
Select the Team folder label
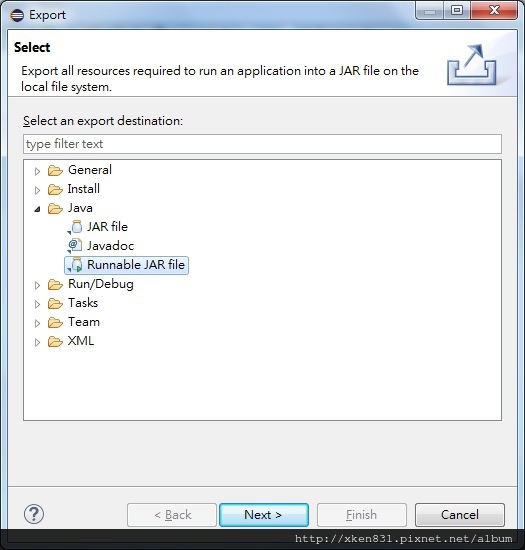click(x=84, y=322)
